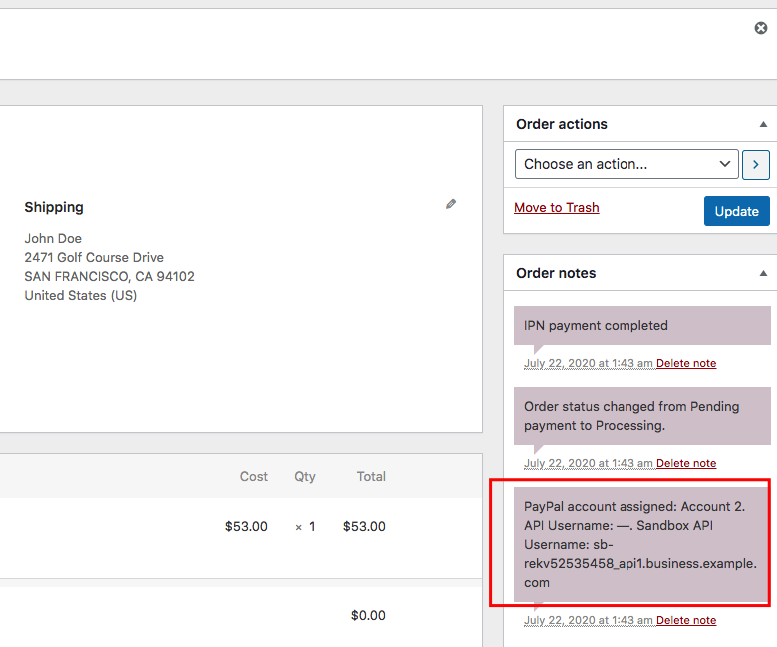The image size is (777, 647).
Task: Collapse the Order notes panel
Action: (x=763, y=273)
